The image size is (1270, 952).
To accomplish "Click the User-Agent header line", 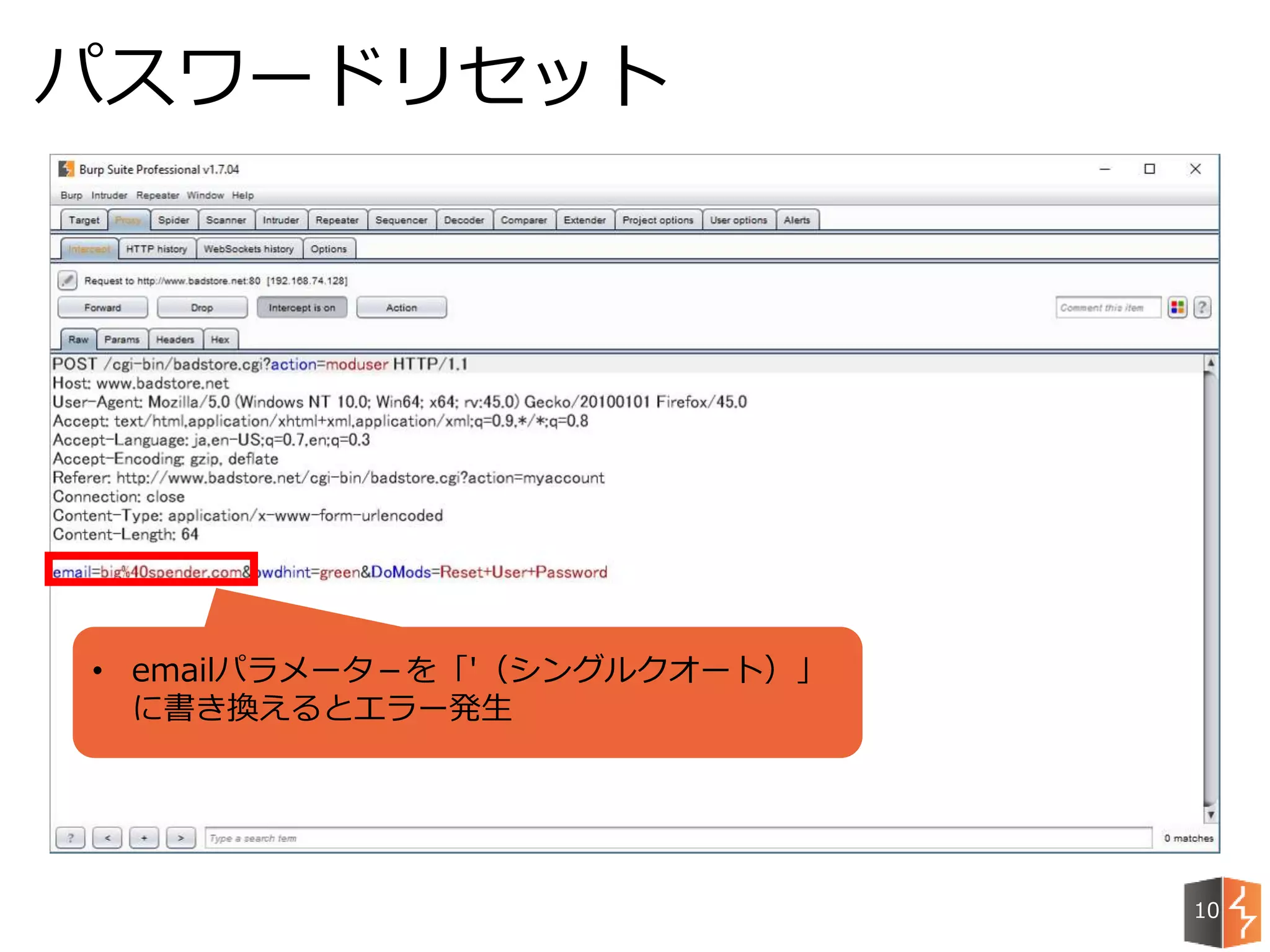I will [399, 402].
